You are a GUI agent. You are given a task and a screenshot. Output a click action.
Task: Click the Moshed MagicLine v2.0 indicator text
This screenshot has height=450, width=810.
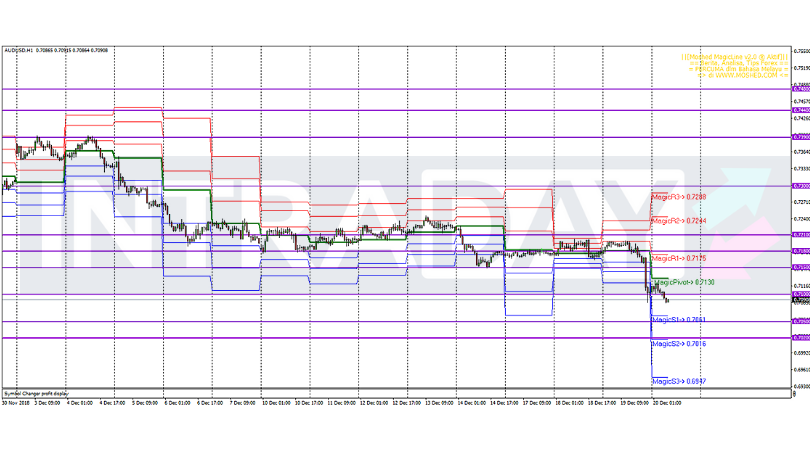click(734, 57)
